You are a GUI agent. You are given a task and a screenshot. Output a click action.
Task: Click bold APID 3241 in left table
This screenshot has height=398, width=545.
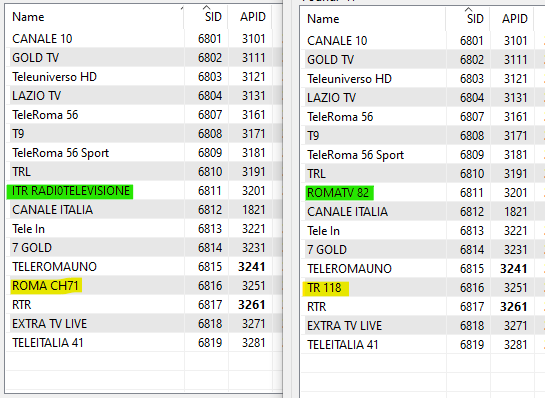coord(252,267)
